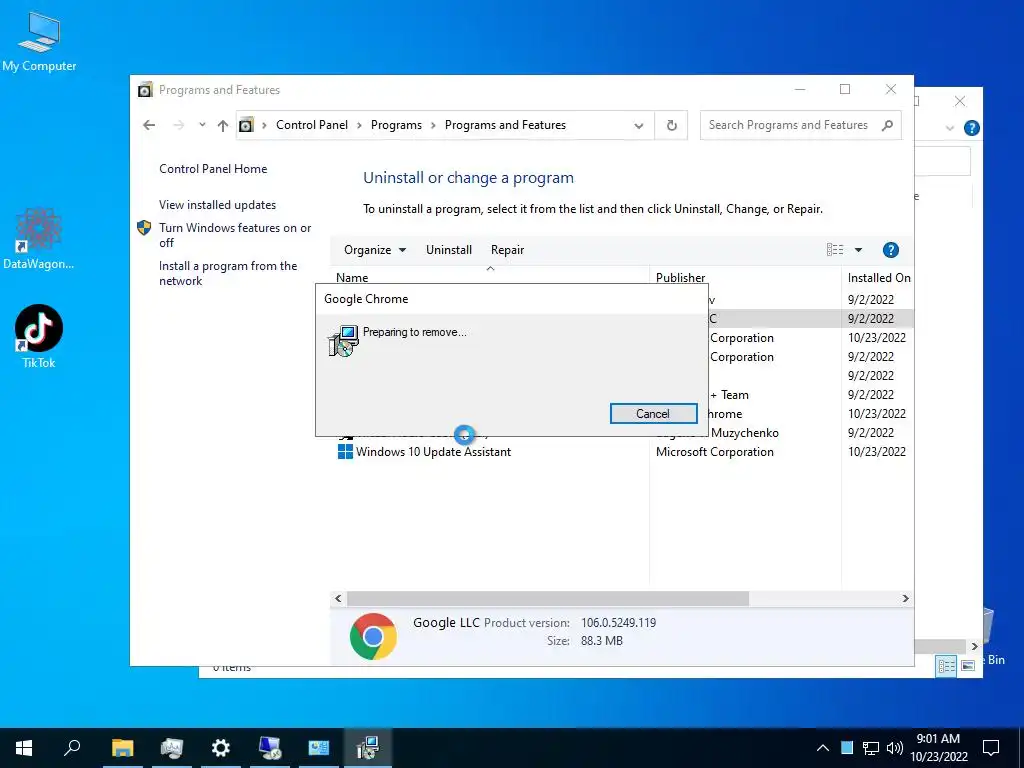Click Install a program from the network
The height and width of the screenshot is (768, 1024).
click(227, 273)
